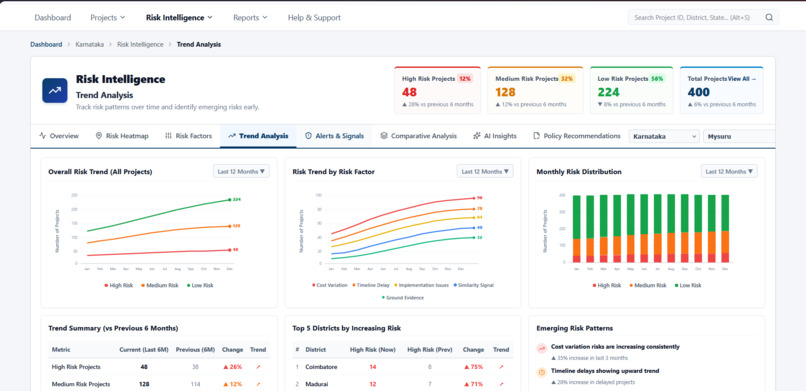
Task: Toggle Ground Evidence legend item
Action: tap(403, 297)
